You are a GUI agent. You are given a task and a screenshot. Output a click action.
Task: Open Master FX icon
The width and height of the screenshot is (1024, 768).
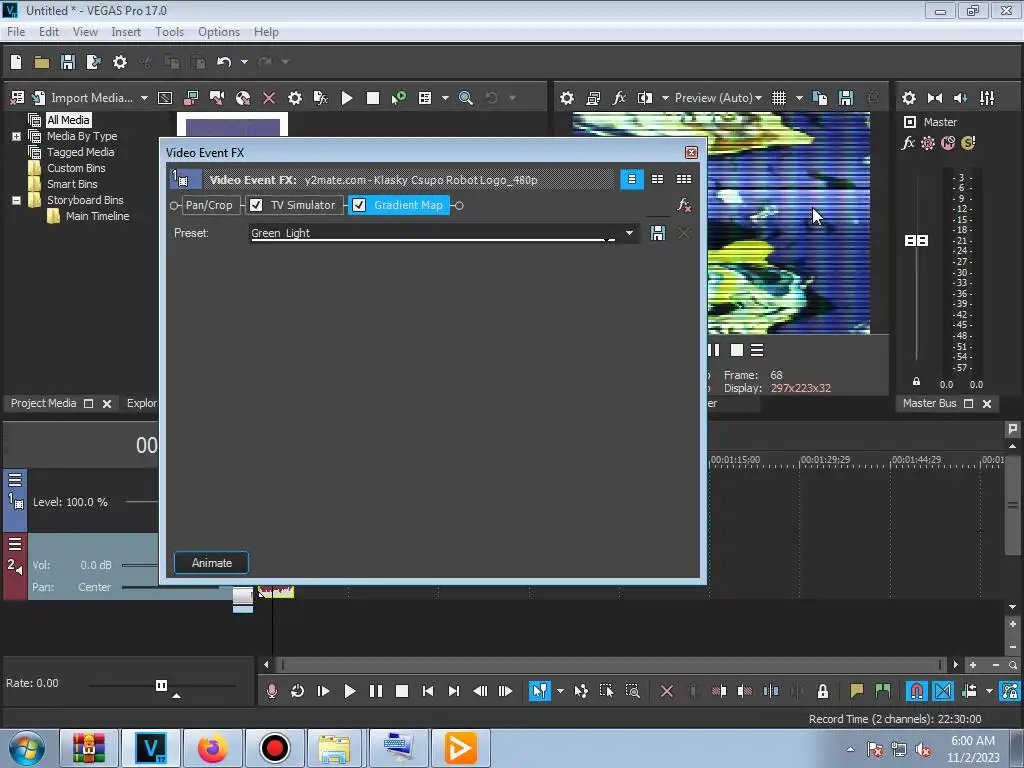908,143
